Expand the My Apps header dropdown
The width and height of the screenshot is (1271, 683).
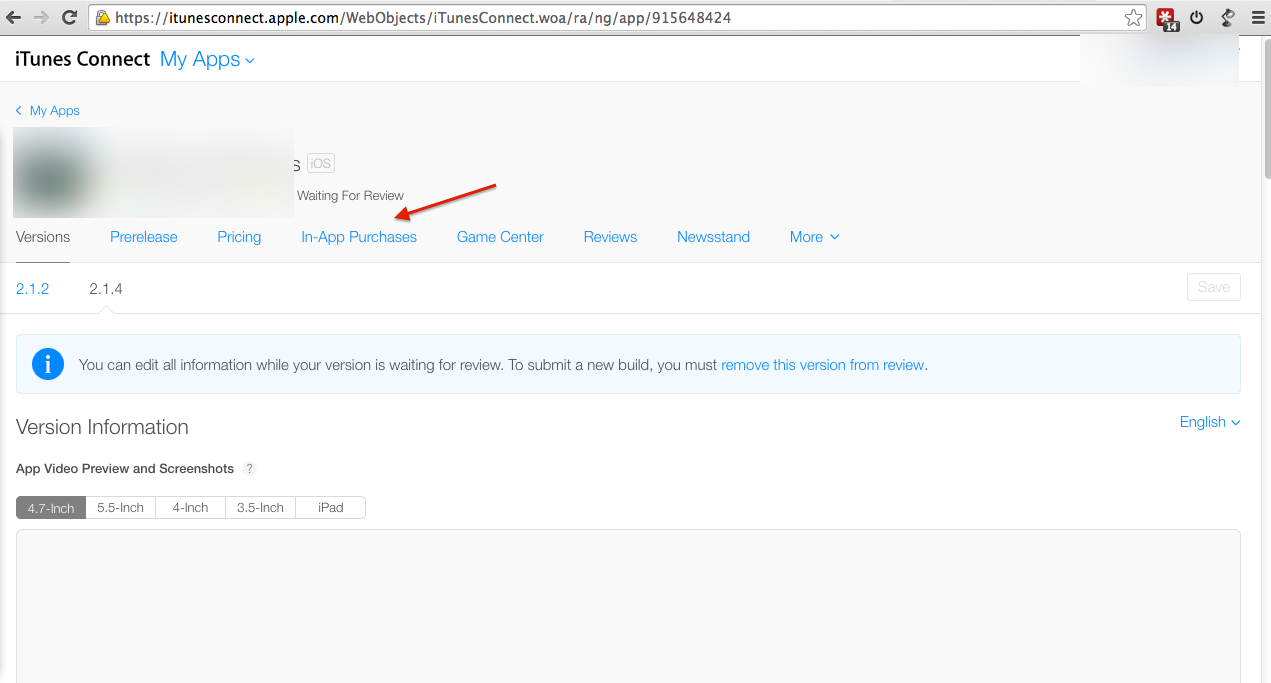tap(207, 59)
